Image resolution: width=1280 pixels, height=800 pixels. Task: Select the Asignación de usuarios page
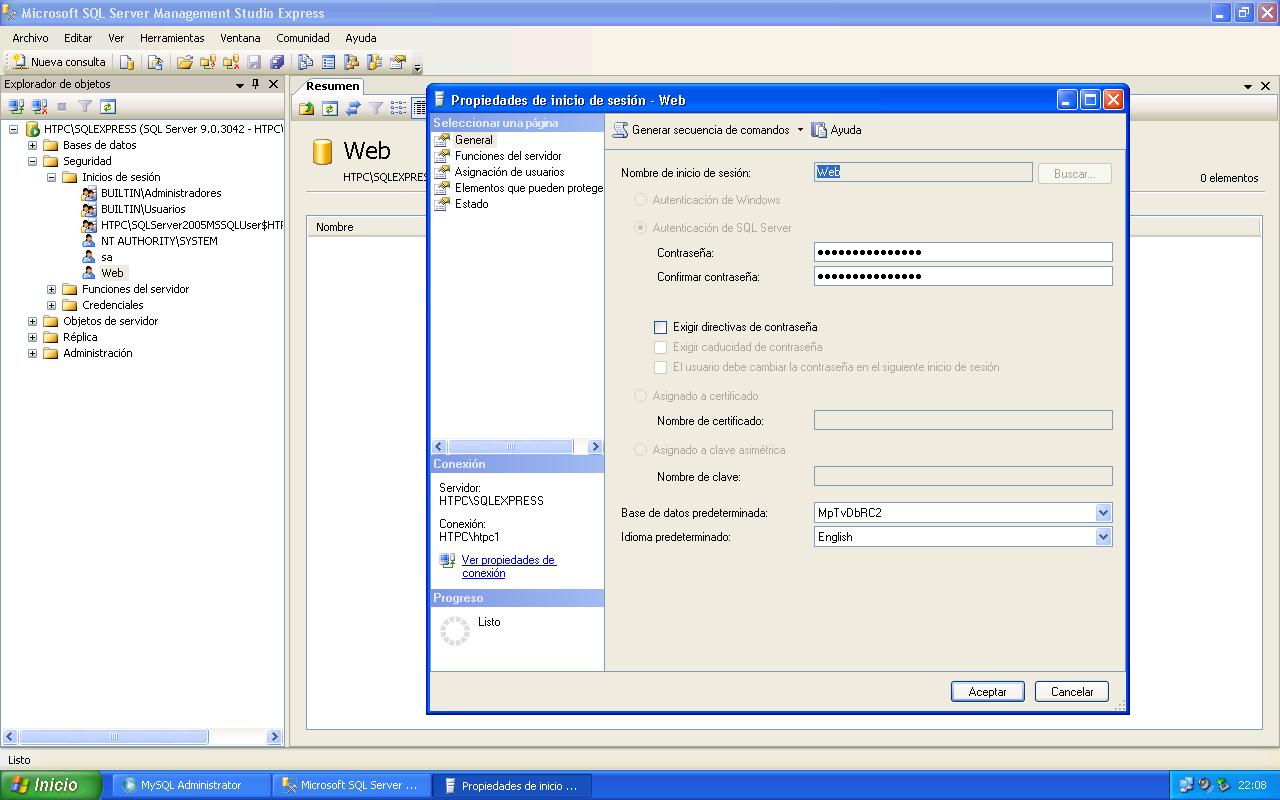pos(509,172)
